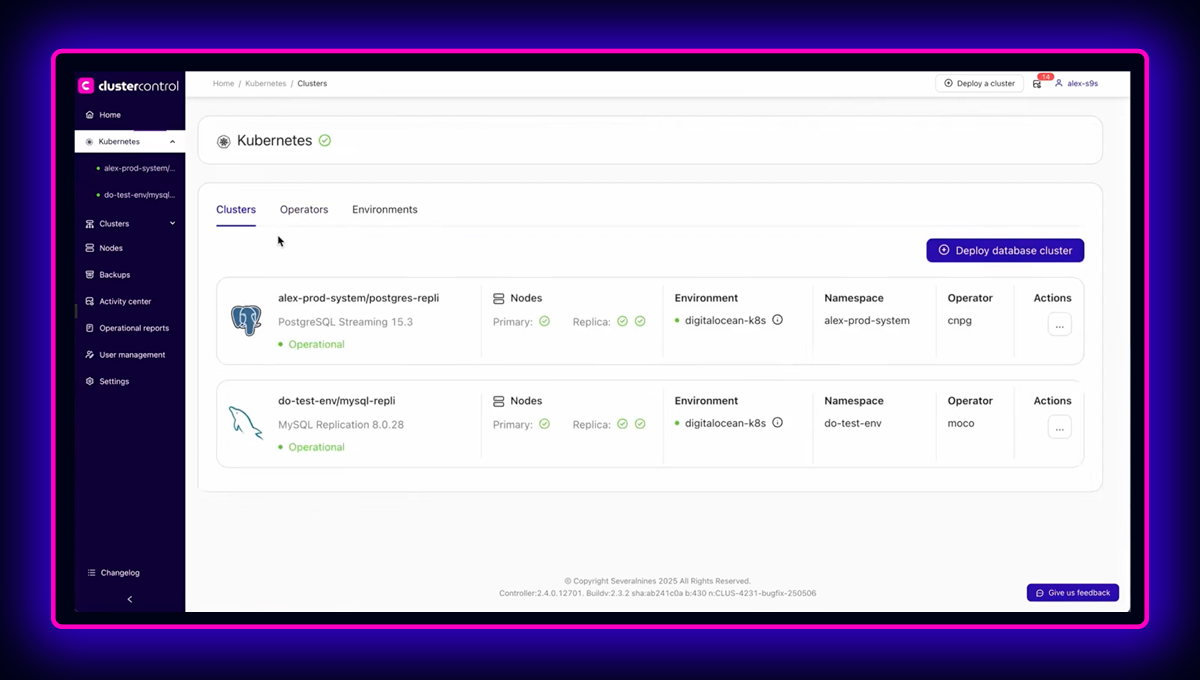The height and width of the screenshot is (680, 1200).
Task: Click the info icon beside digitalocean-k8s for mysql cluster
Action: pos(777,423)
